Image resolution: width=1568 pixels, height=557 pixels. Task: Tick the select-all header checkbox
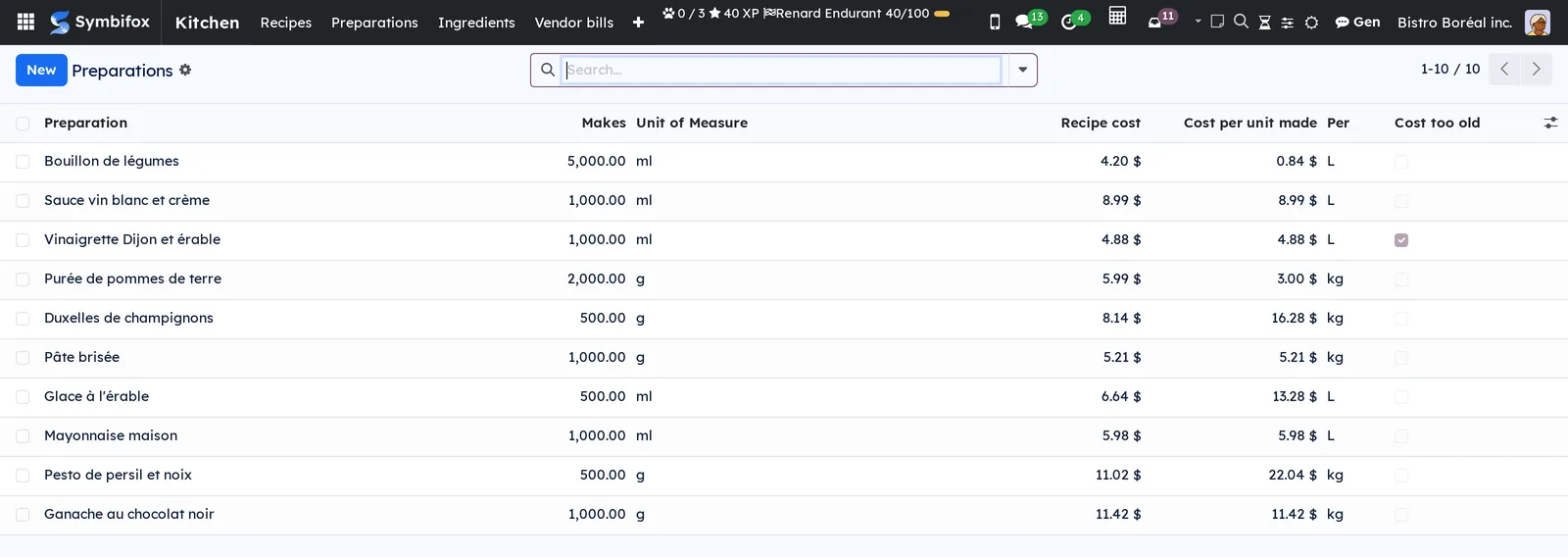(x=23, y=124)
